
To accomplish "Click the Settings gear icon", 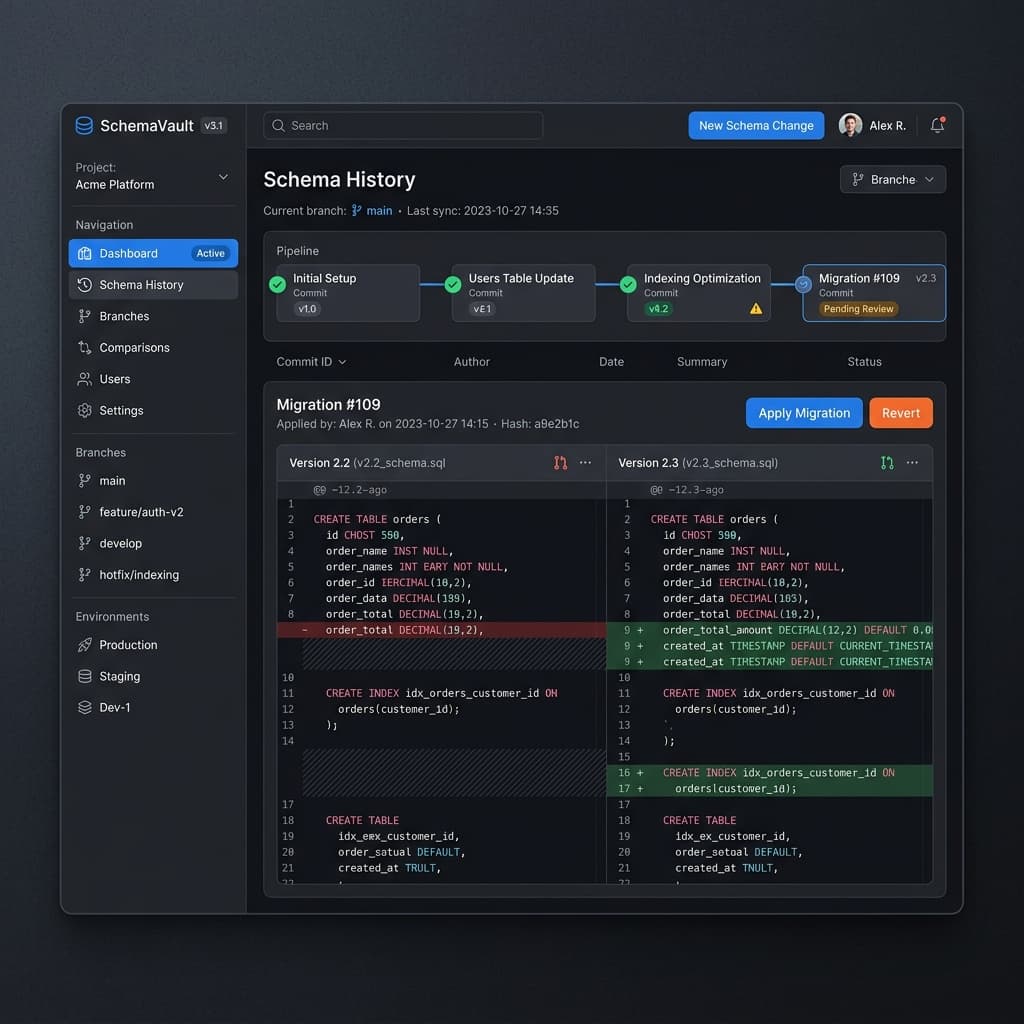I will pyautogui.click(x=85, y=410).
